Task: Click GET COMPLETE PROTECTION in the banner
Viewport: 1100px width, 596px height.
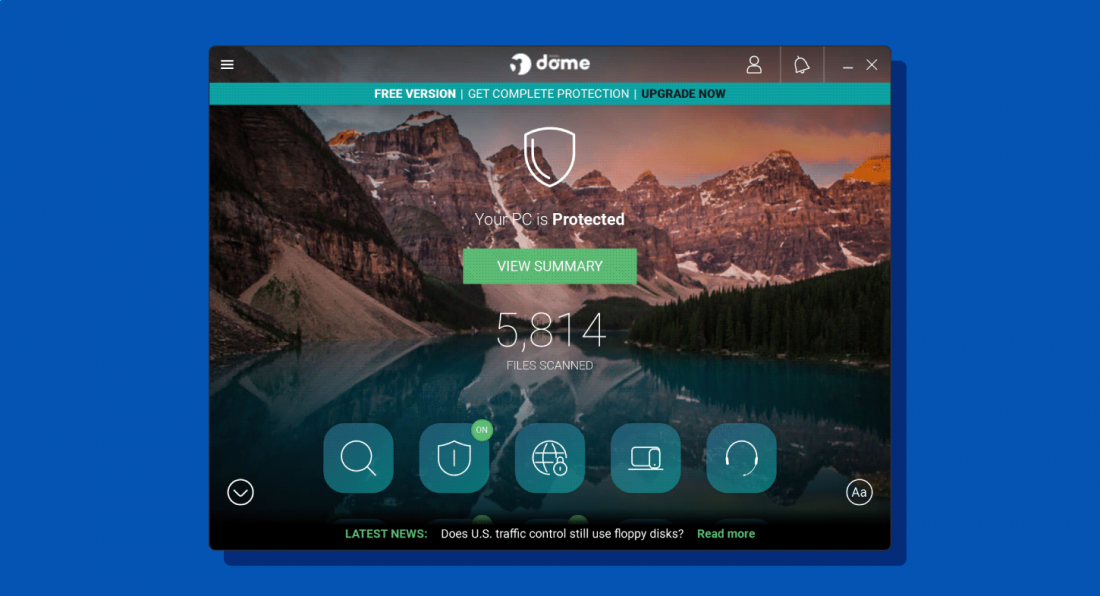Action: (x=548, y=93)
